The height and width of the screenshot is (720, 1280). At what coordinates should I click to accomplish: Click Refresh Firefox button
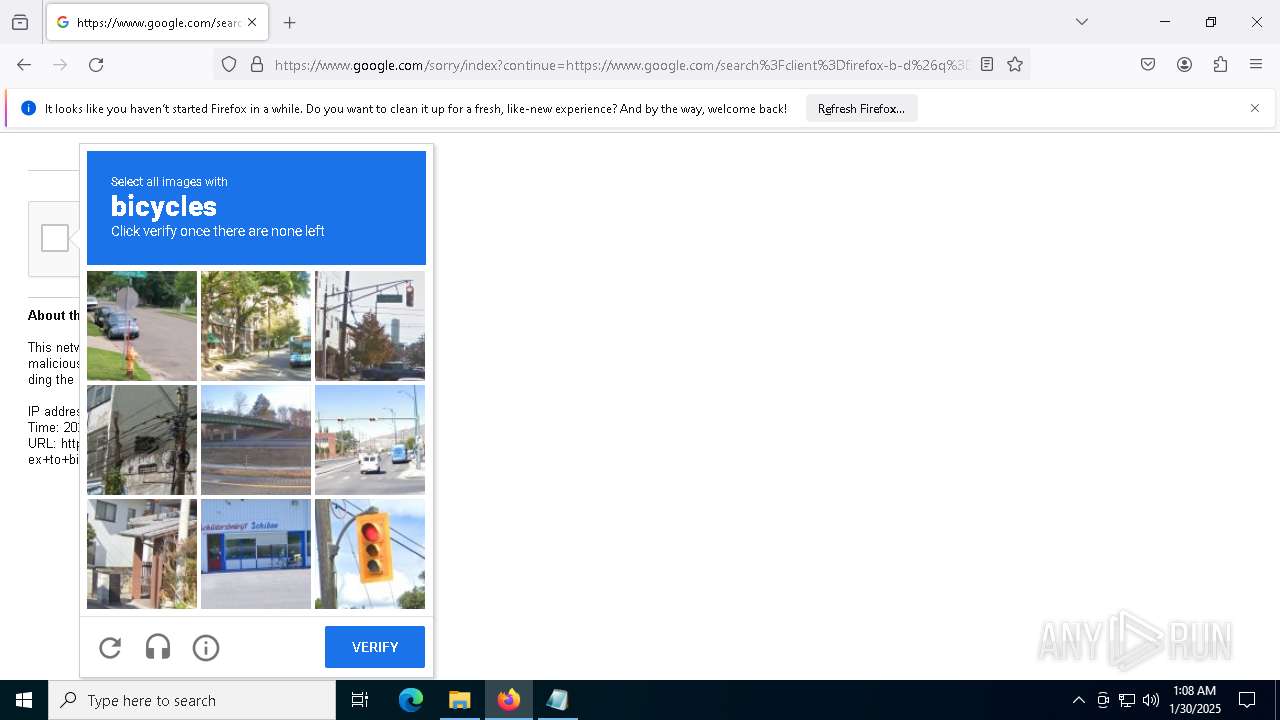861,108
